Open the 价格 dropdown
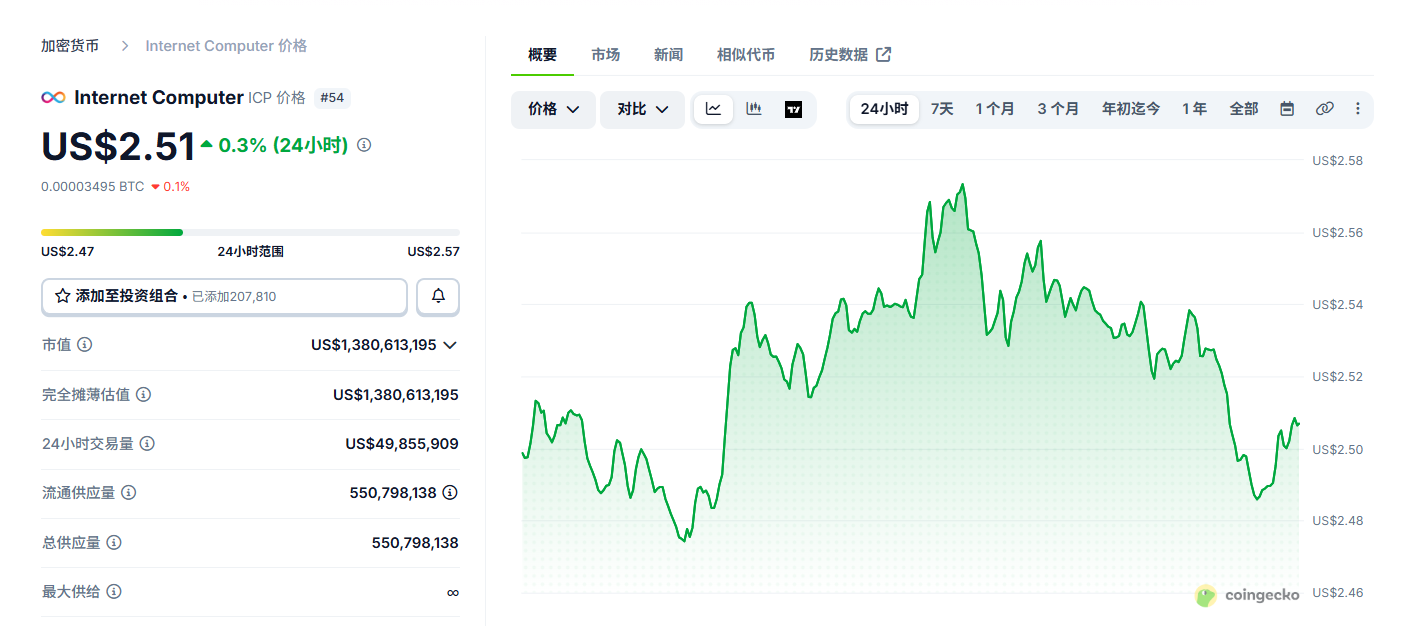Screen dimensions: 1403x626 point(553,109)
